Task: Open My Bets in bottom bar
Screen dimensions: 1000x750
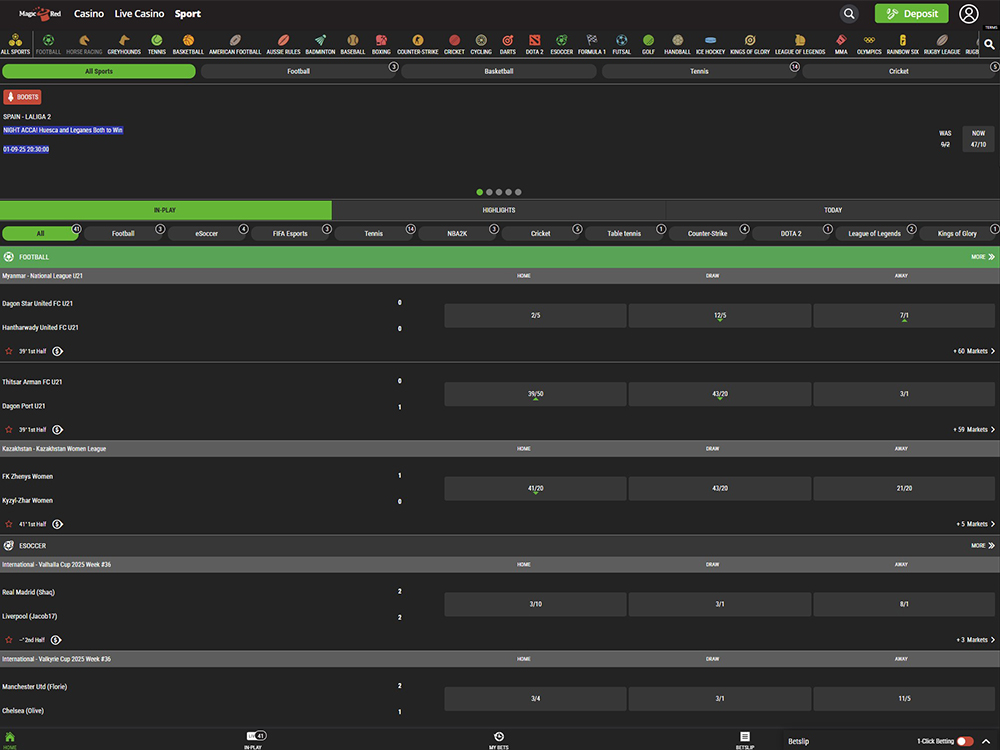Action: 499,740
